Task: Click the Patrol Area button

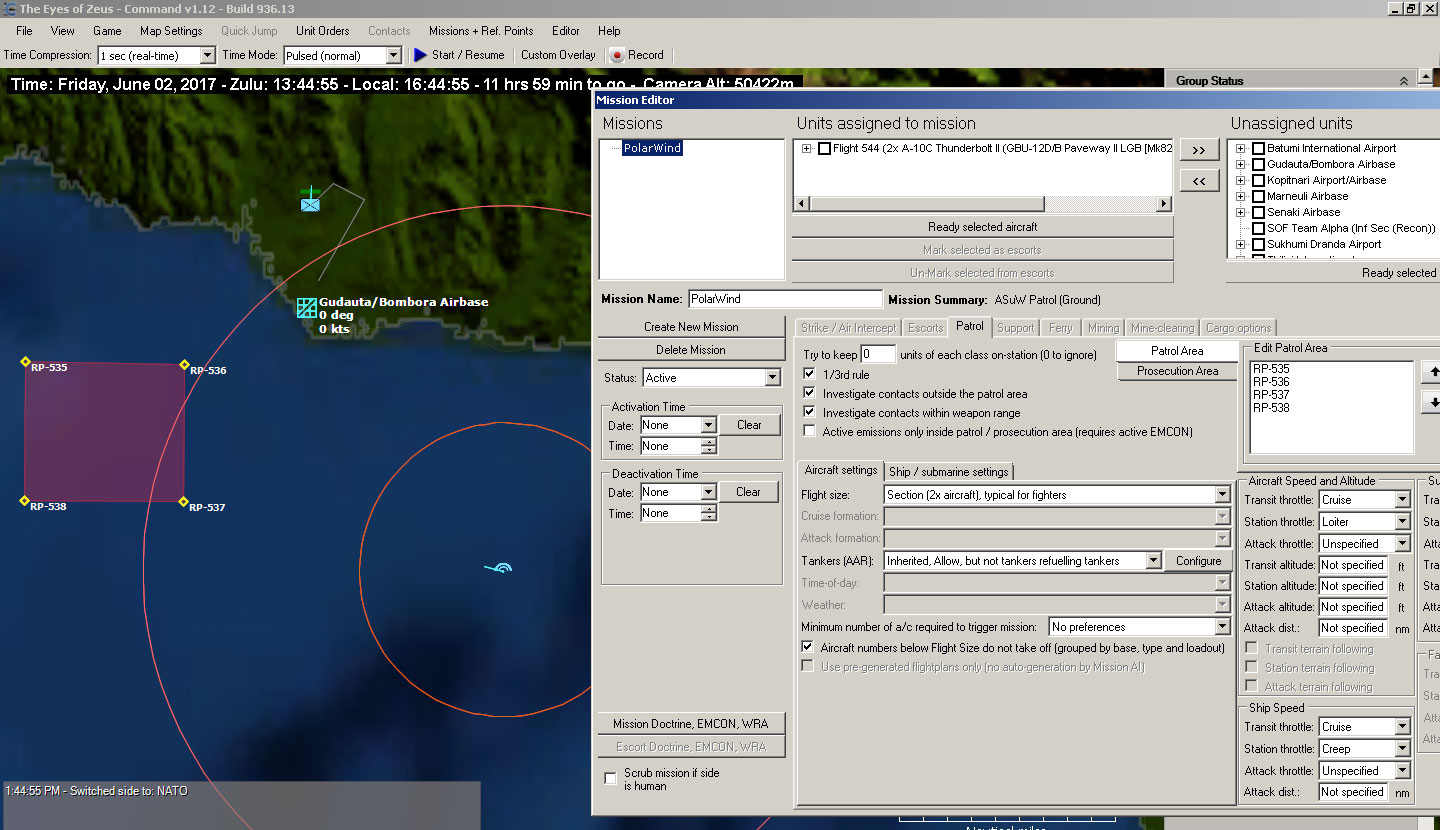Action: [1177, 351]
